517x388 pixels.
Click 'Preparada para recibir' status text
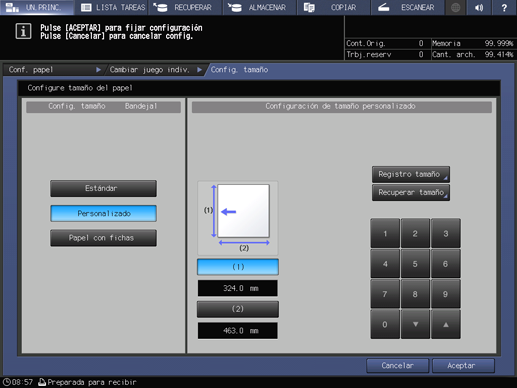pyautogui.click(x=92, y=382)
